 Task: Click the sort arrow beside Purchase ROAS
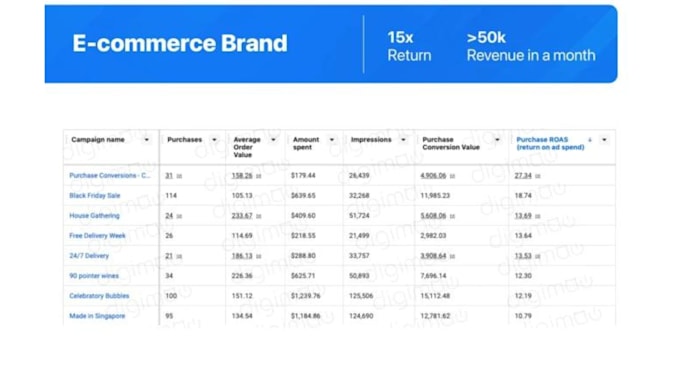(590, 140)
